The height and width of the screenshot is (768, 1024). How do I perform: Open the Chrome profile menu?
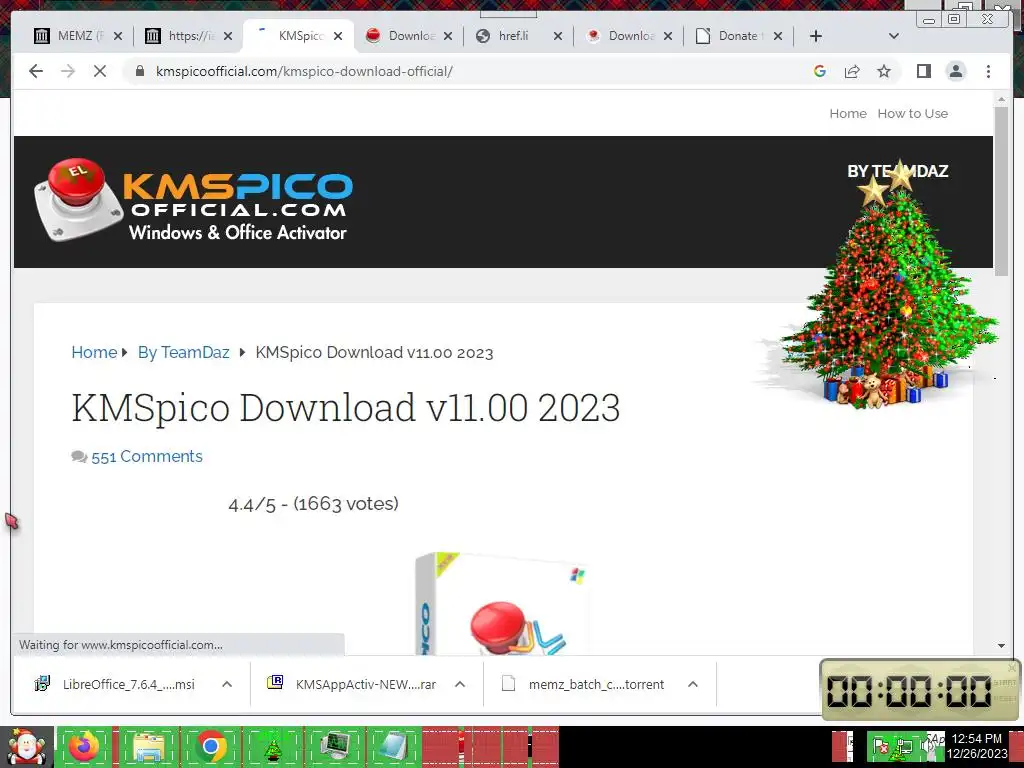956,71
